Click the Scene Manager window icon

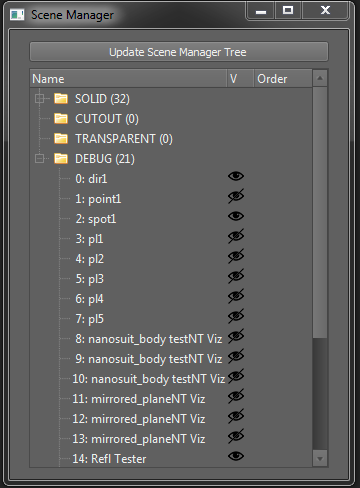[x=17, y=15]
